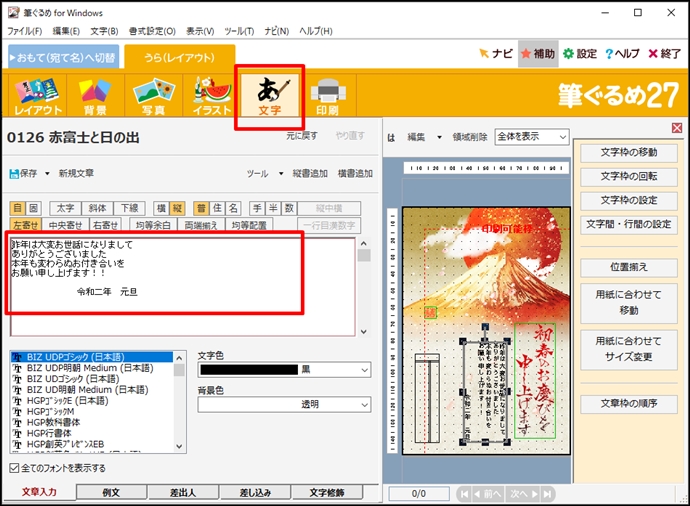This screenshot has width=690, height=506.
Task: Open the 表示(V) menu
Action: click(x=200, y=31)
